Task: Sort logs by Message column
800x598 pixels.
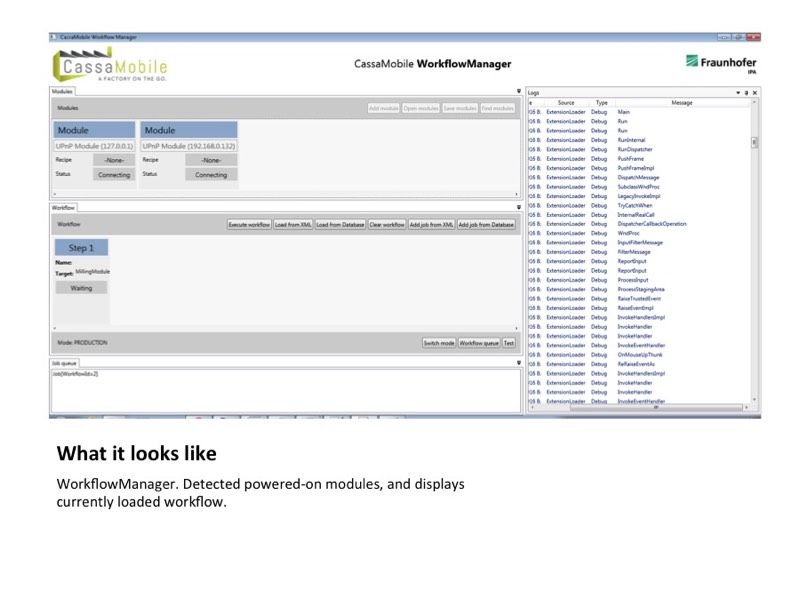Action: (x=682, y=103)
